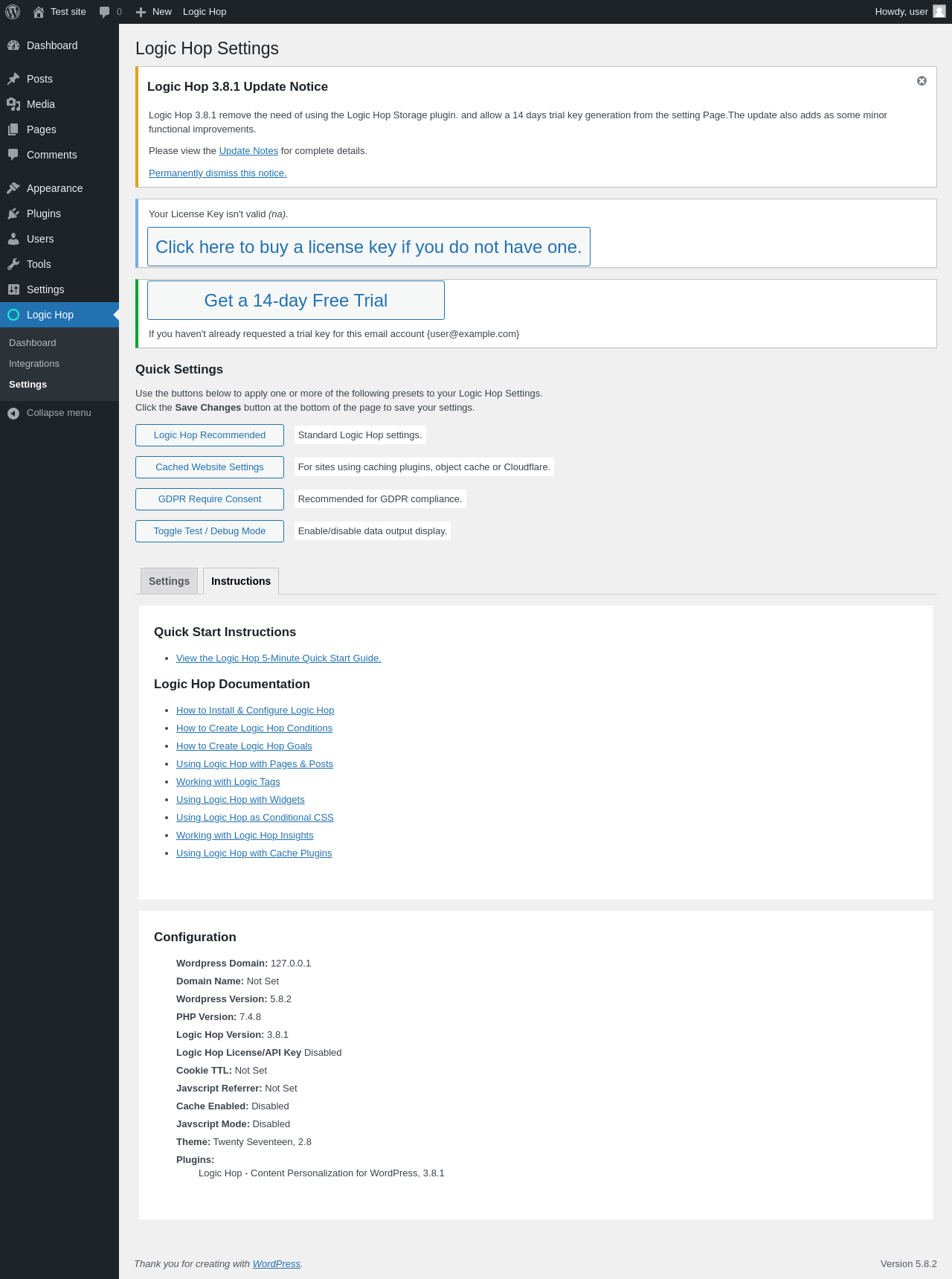The width and height of the screenshot is (952, 1279).
Task: Open How to Create Logic Hop Goals
Action: pyautogui.click(x=244, y=746)
